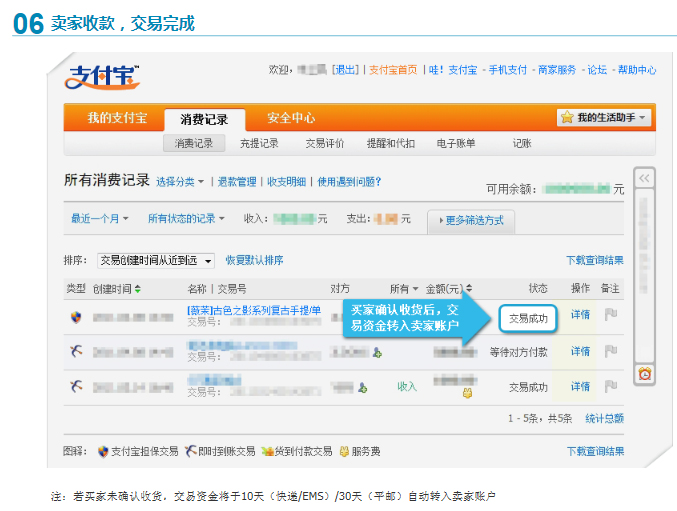The image size is (677, 511).
Task: Expand 更多筛选方式 filter options
Action: [471, 220]
